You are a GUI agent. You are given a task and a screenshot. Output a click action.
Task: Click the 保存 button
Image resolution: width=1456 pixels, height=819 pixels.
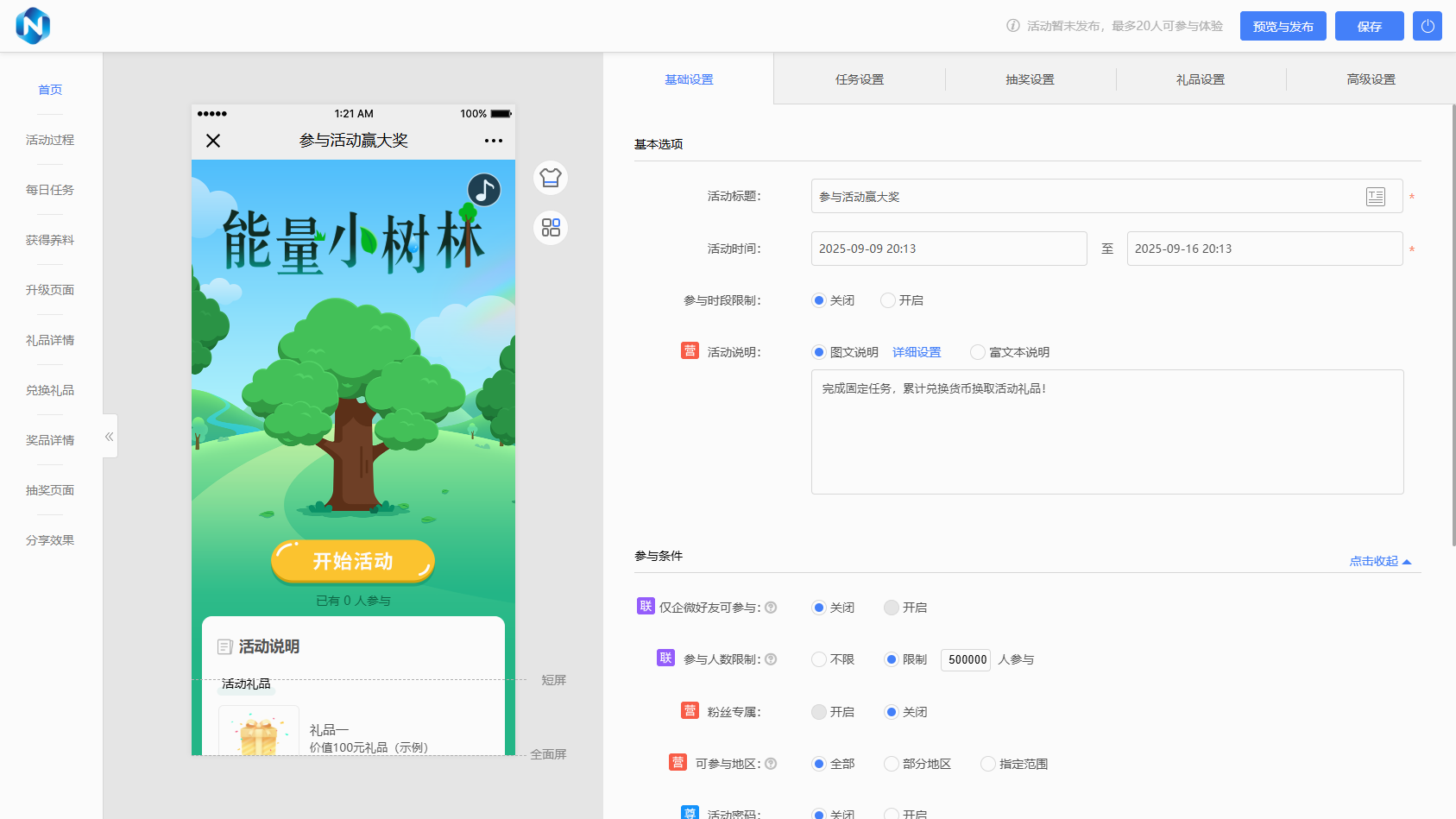click(x=1369, y=26)
